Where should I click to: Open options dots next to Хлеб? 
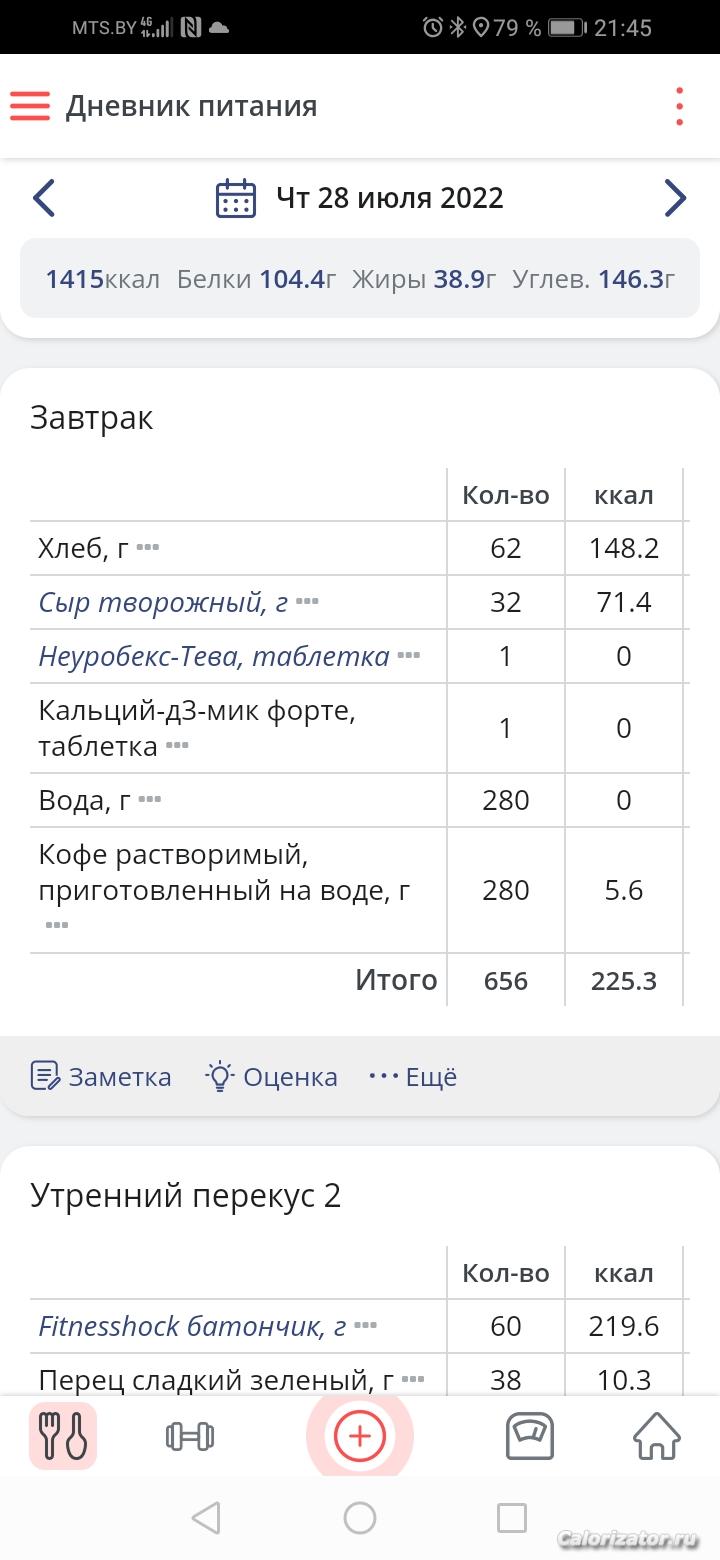[x=148, y=548]
